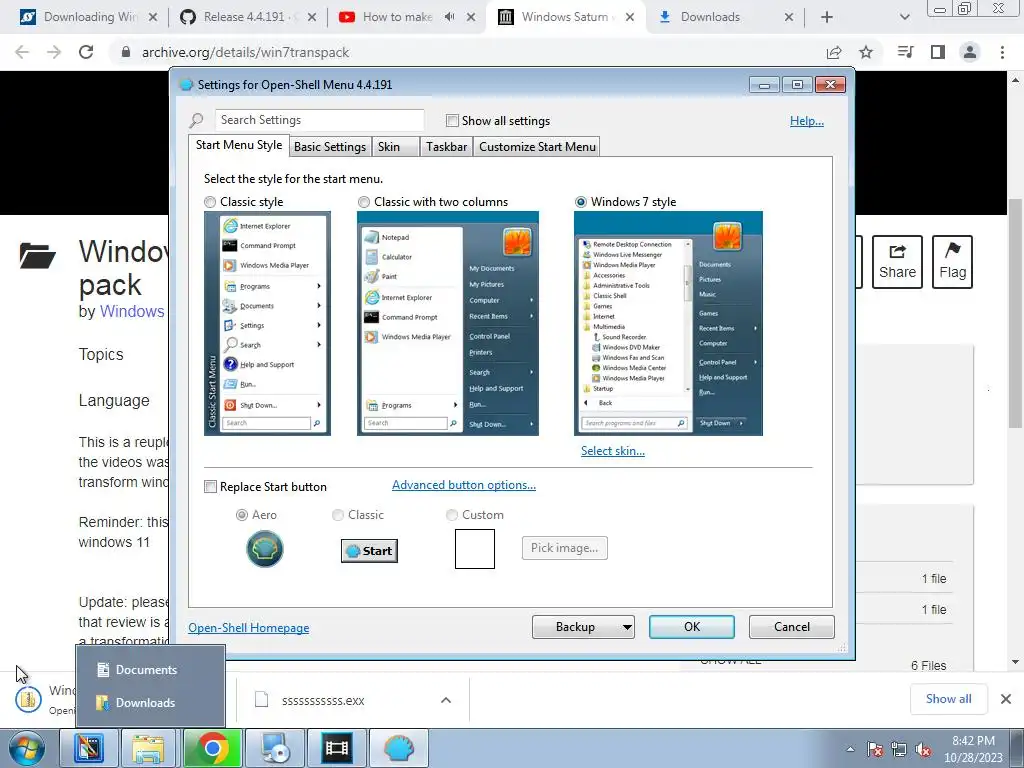Click Flag button on archive page

(952, 262)
